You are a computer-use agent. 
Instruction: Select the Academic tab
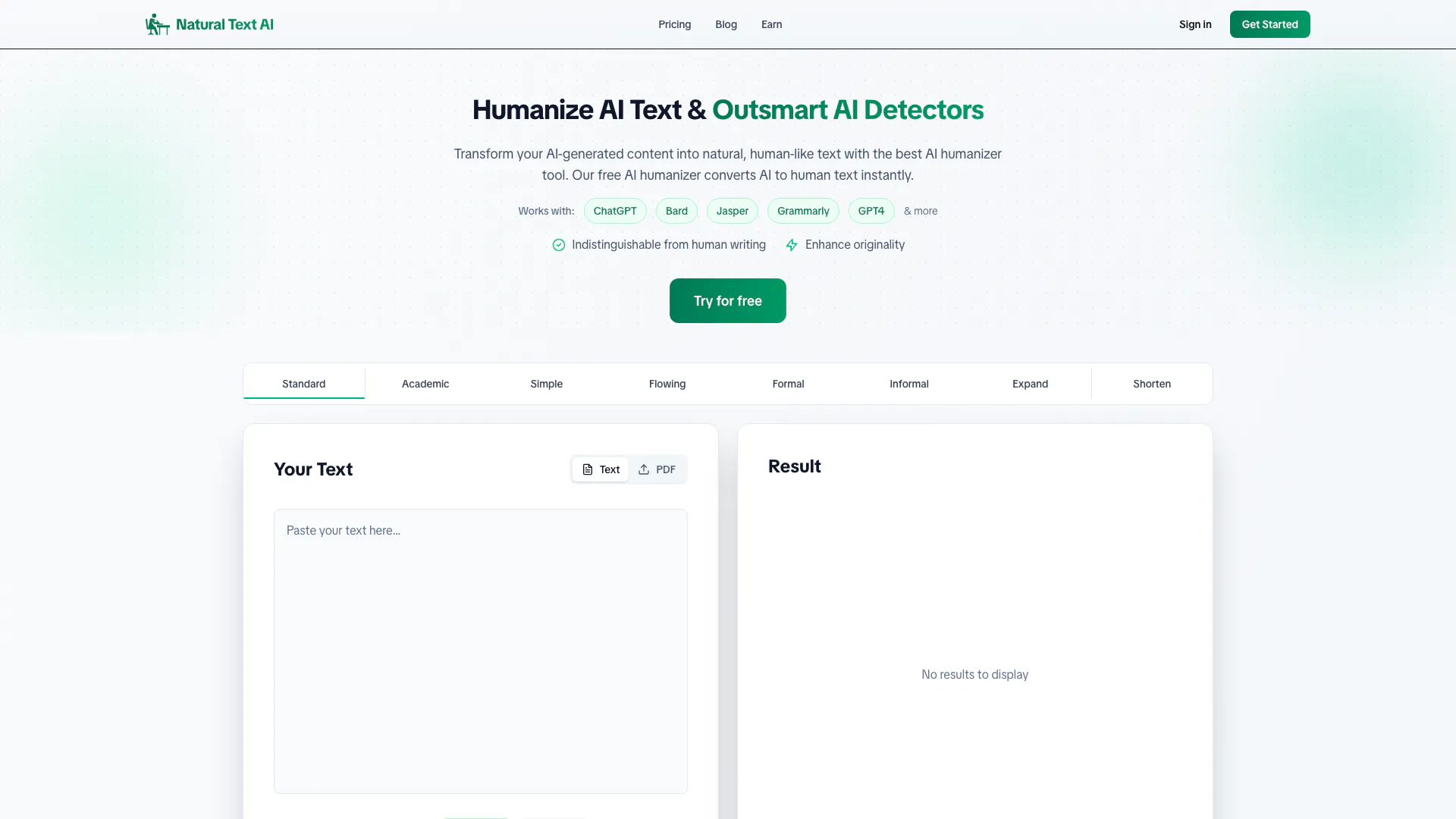[x=425, y=384]
